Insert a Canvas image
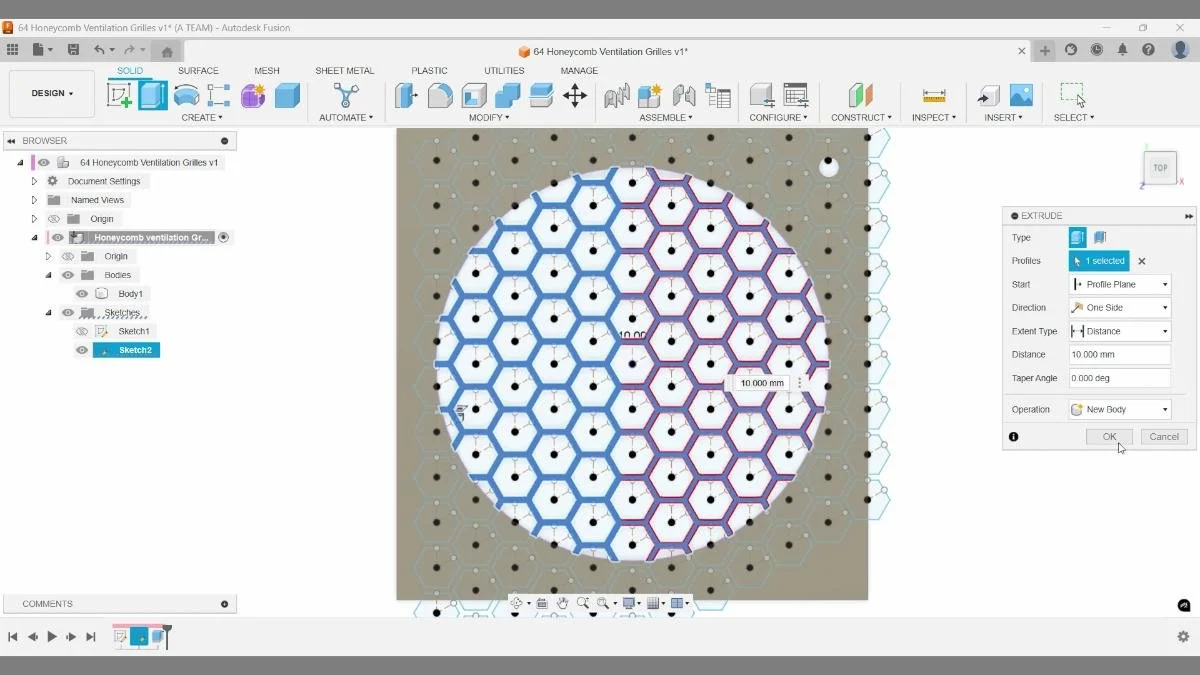This screenshot has width=1200, height=675. point(1021,95)
